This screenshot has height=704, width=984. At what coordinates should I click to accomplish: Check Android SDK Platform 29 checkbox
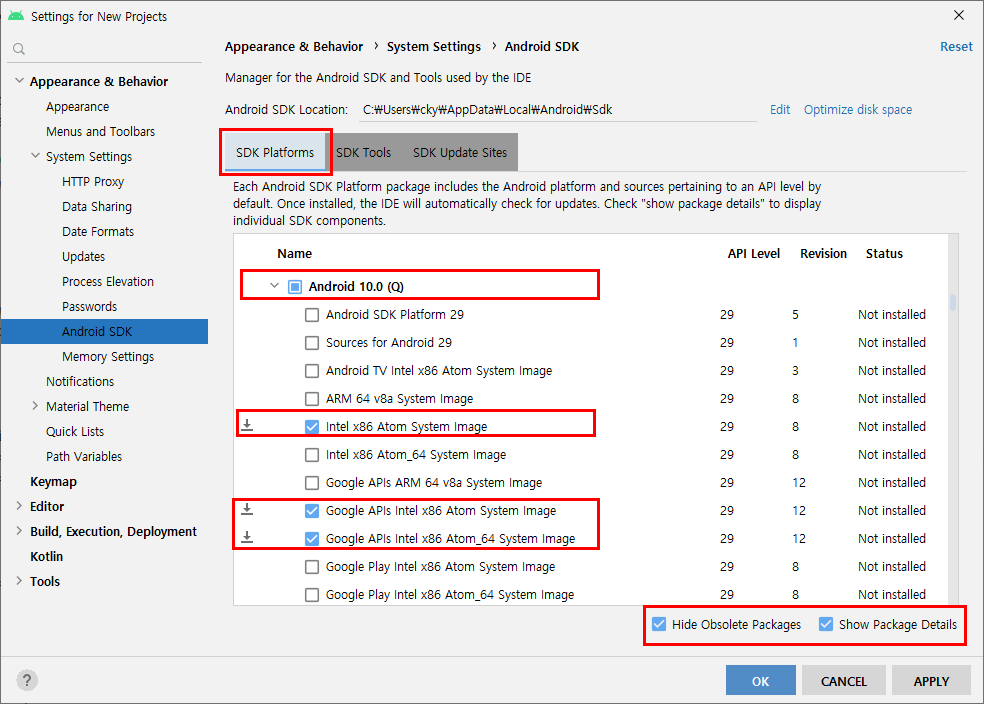coord(312,315)
